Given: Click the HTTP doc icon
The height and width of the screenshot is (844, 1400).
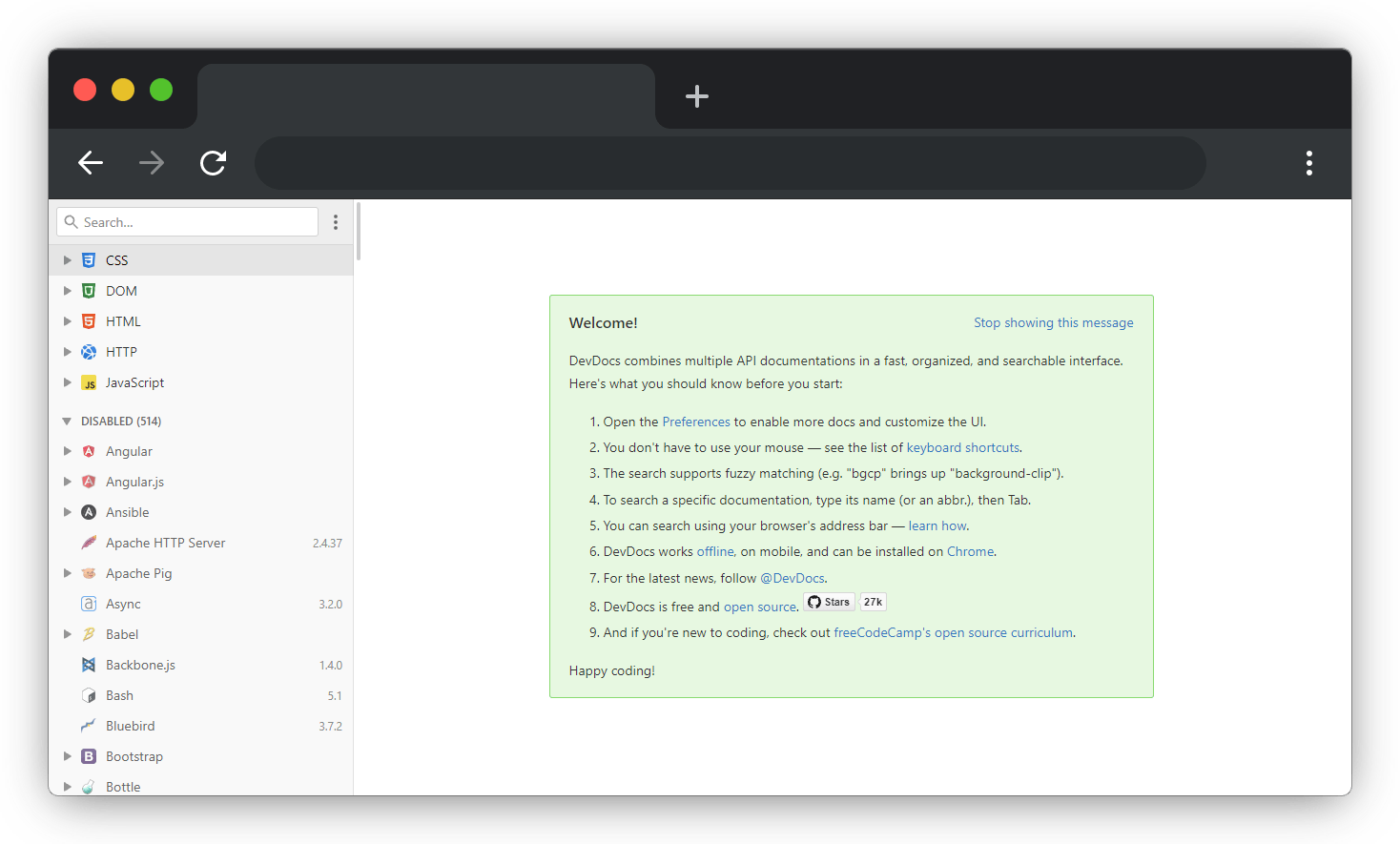Looking at the screenshot, I should click(x=89, y=352).
